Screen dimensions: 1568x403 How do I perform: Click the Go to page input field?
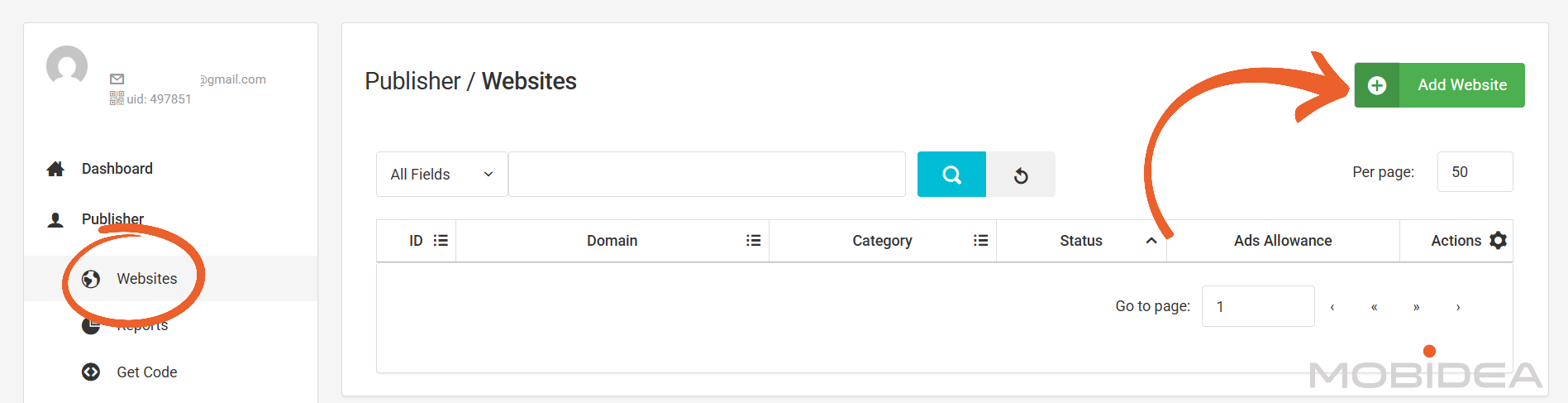[x=1258, y=306]
